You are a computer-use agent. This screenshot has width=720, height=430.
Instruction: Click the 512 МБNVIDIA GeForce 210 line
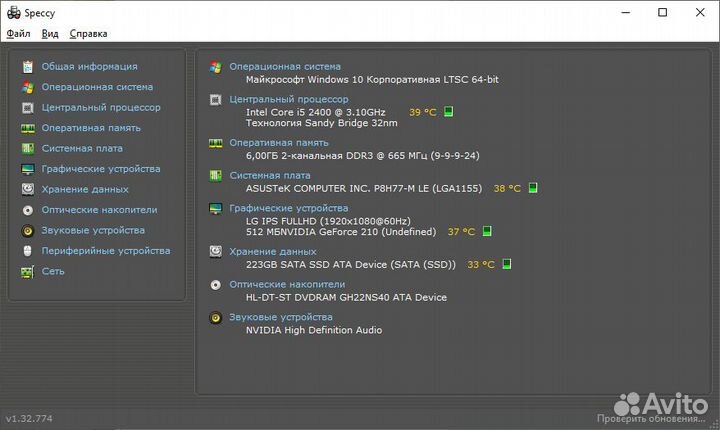(341, 232)
